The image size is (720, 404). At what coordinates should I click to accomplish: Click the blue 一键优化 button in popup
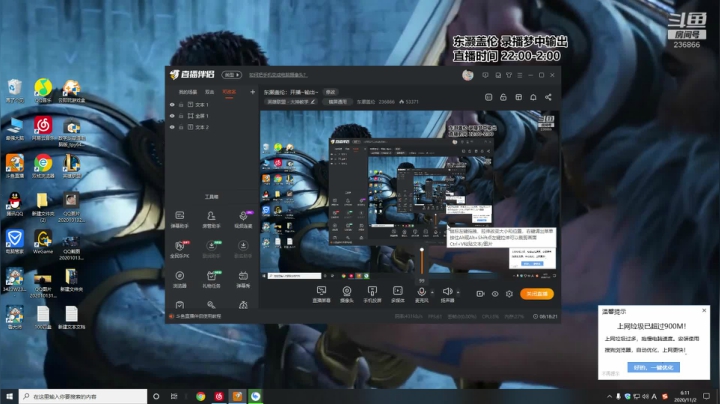coord(653,367)
